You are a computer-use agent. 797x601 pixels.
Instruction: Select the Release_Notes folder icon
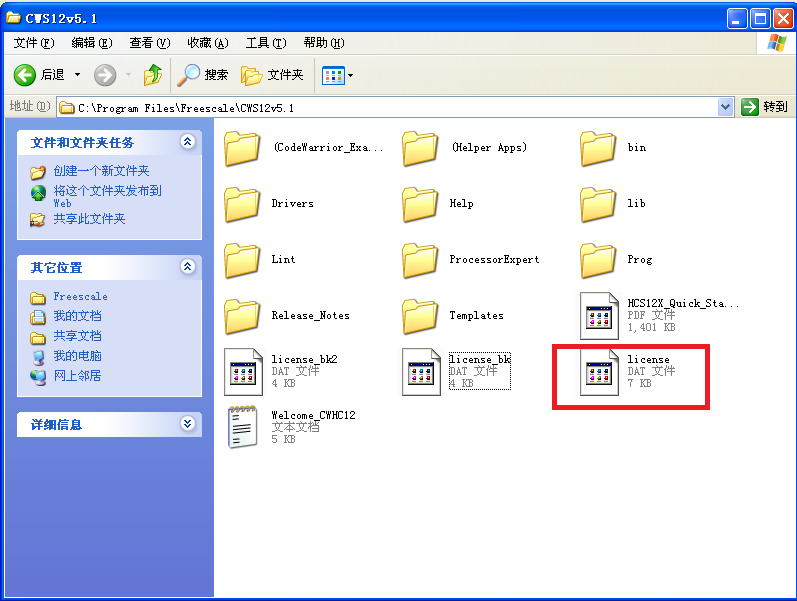click(242, 316)
